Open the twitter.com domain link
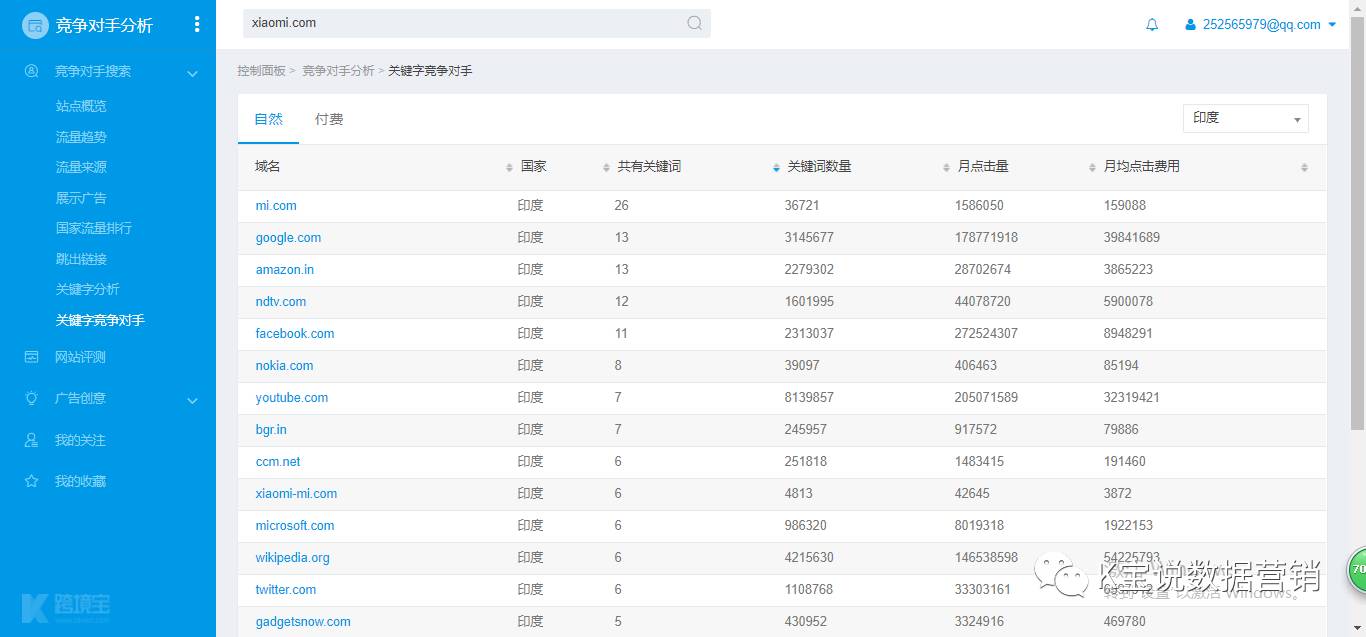Screen dimensions: 1366x637 click(x=286, y=589)
